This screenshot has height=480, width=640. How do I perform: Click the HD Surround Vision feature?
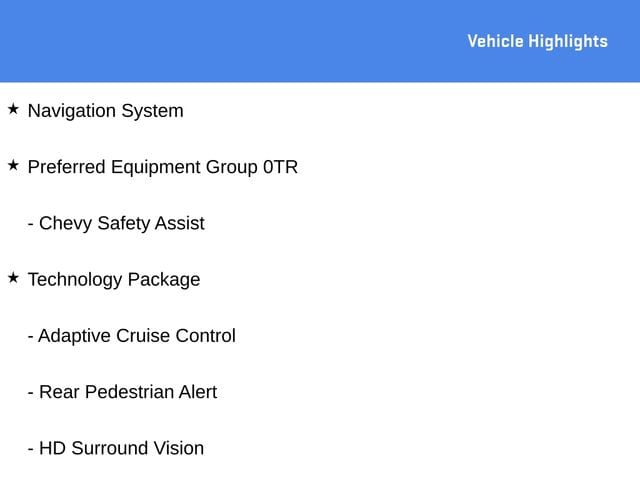click(x=122, y=448)
